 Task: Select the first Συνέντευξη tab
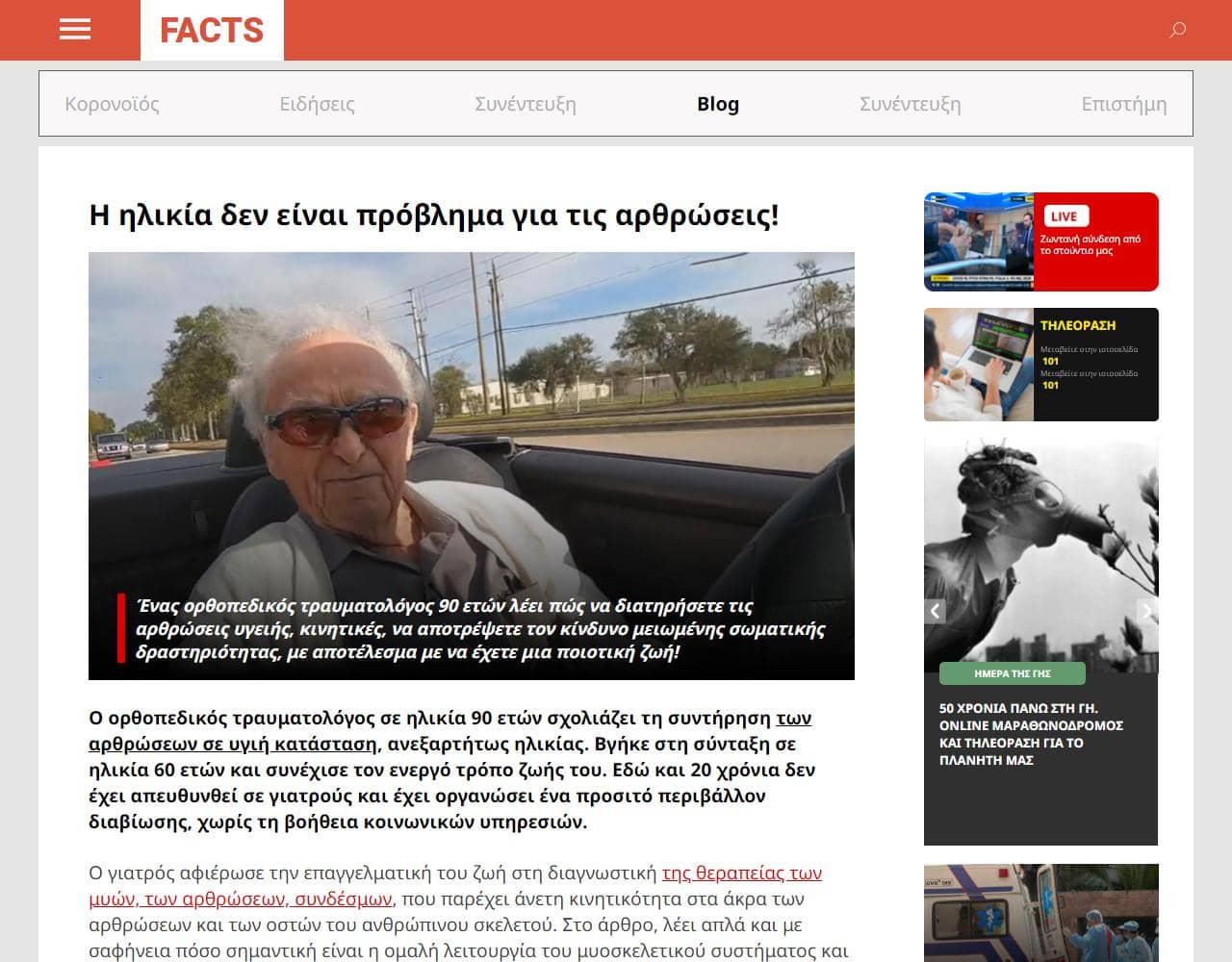pos(526,104)
